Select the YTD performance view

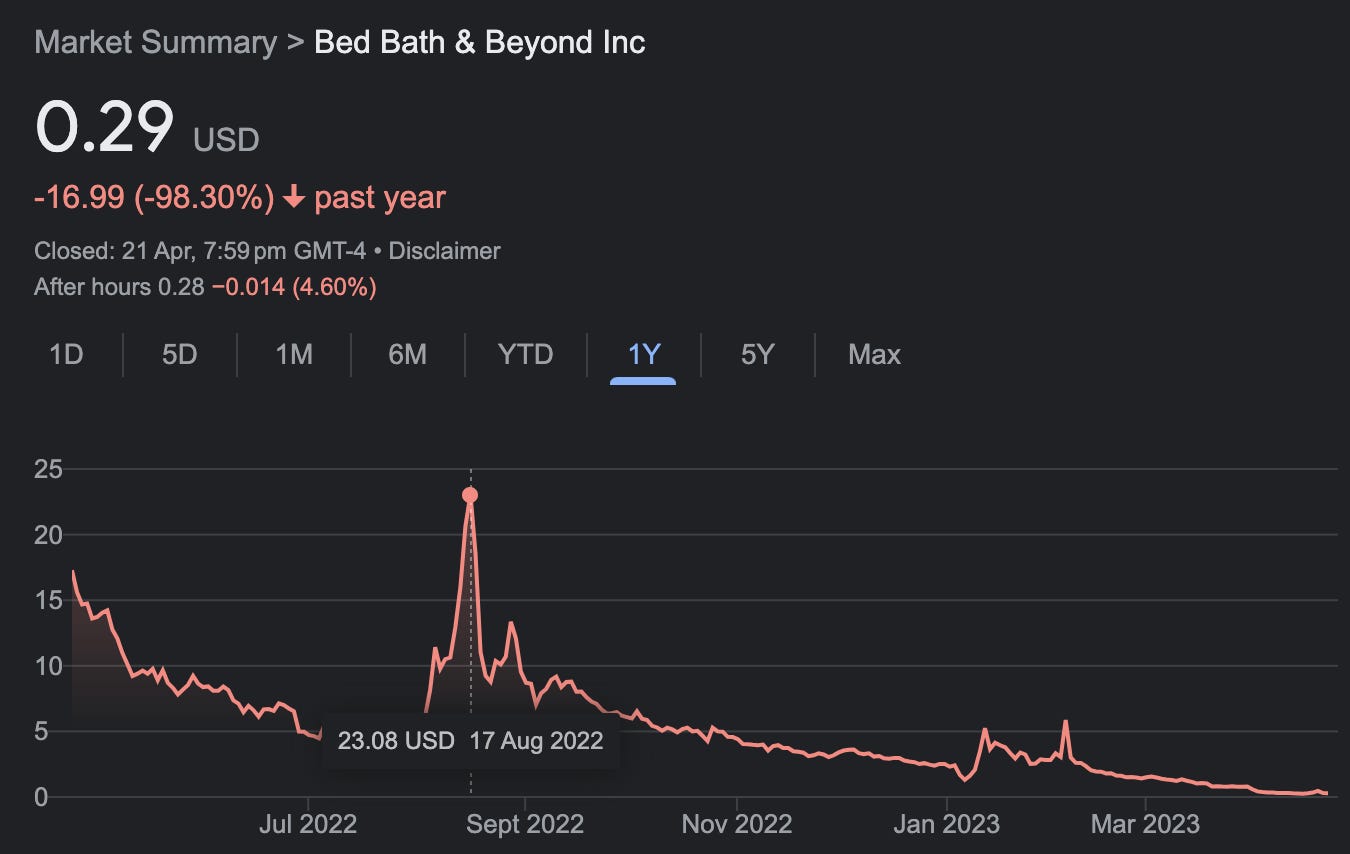[524, 354]
